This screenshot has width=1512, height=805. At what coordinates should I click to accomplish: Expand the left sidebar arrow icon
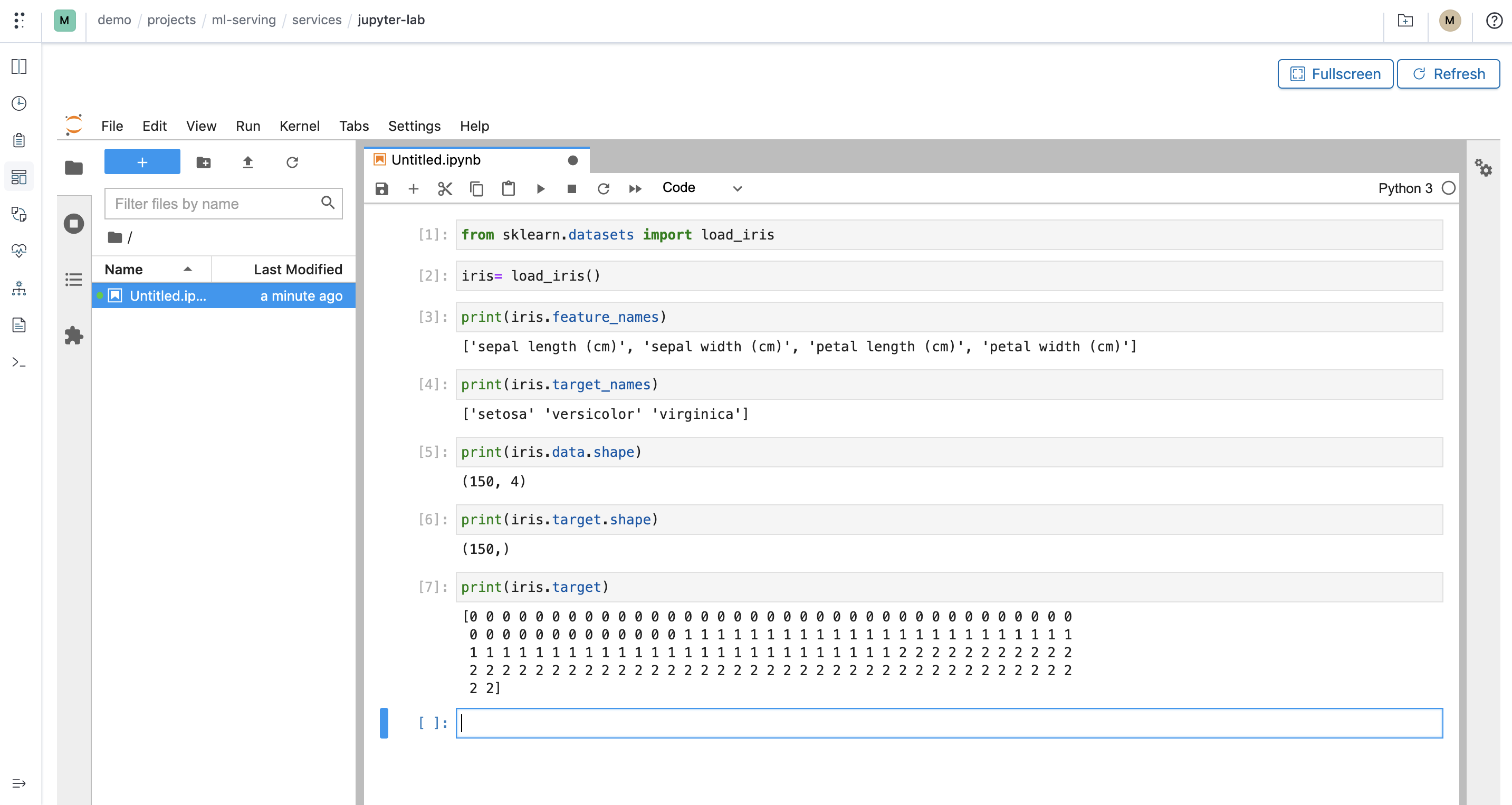click(19, 783)
